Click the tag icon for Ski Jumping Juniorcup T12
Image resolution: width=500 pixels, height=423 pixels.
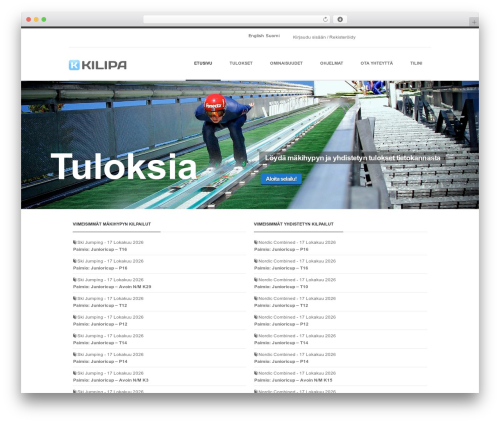click(75, 298)
